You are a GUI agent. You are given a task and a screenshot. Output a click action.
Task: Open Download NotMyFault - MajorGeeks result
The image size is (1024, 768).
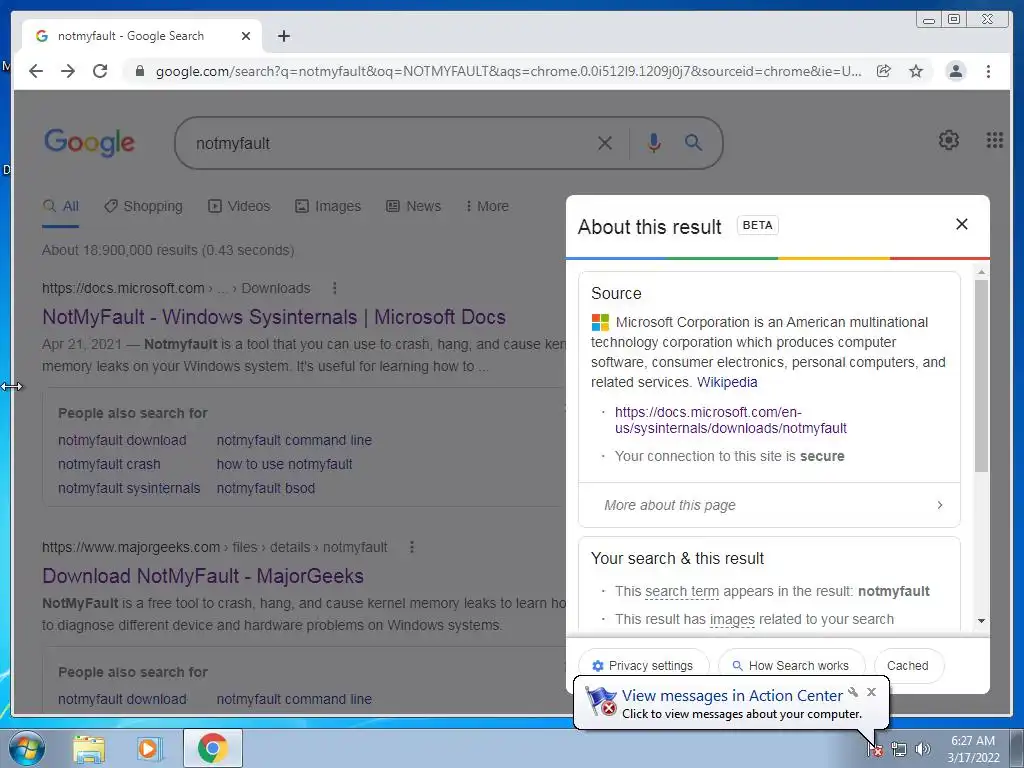coord(203,577)
